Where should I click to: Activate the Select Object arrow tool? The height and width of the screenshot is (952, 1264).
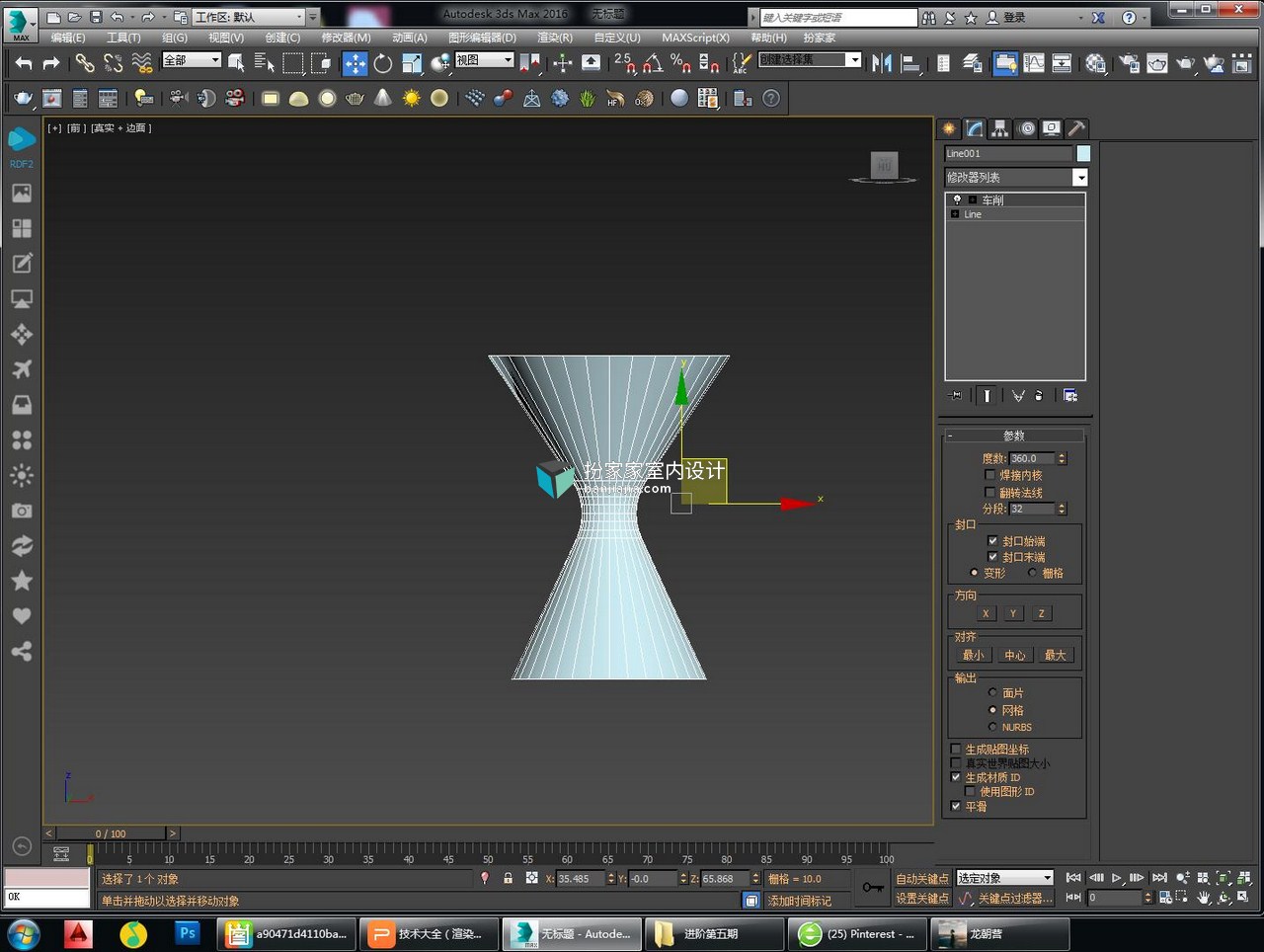point(236,63)
